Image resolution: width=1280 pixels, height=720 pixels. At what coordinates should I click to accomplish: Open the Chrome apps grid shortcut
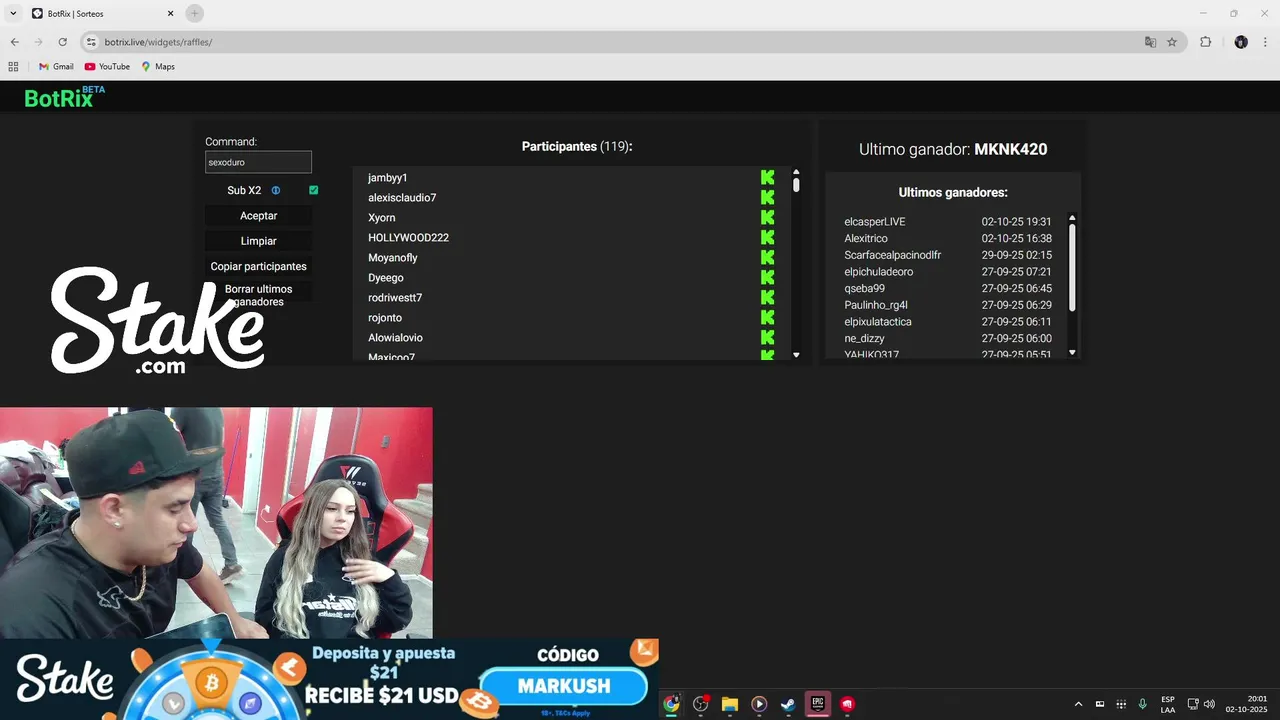(13, 67)
